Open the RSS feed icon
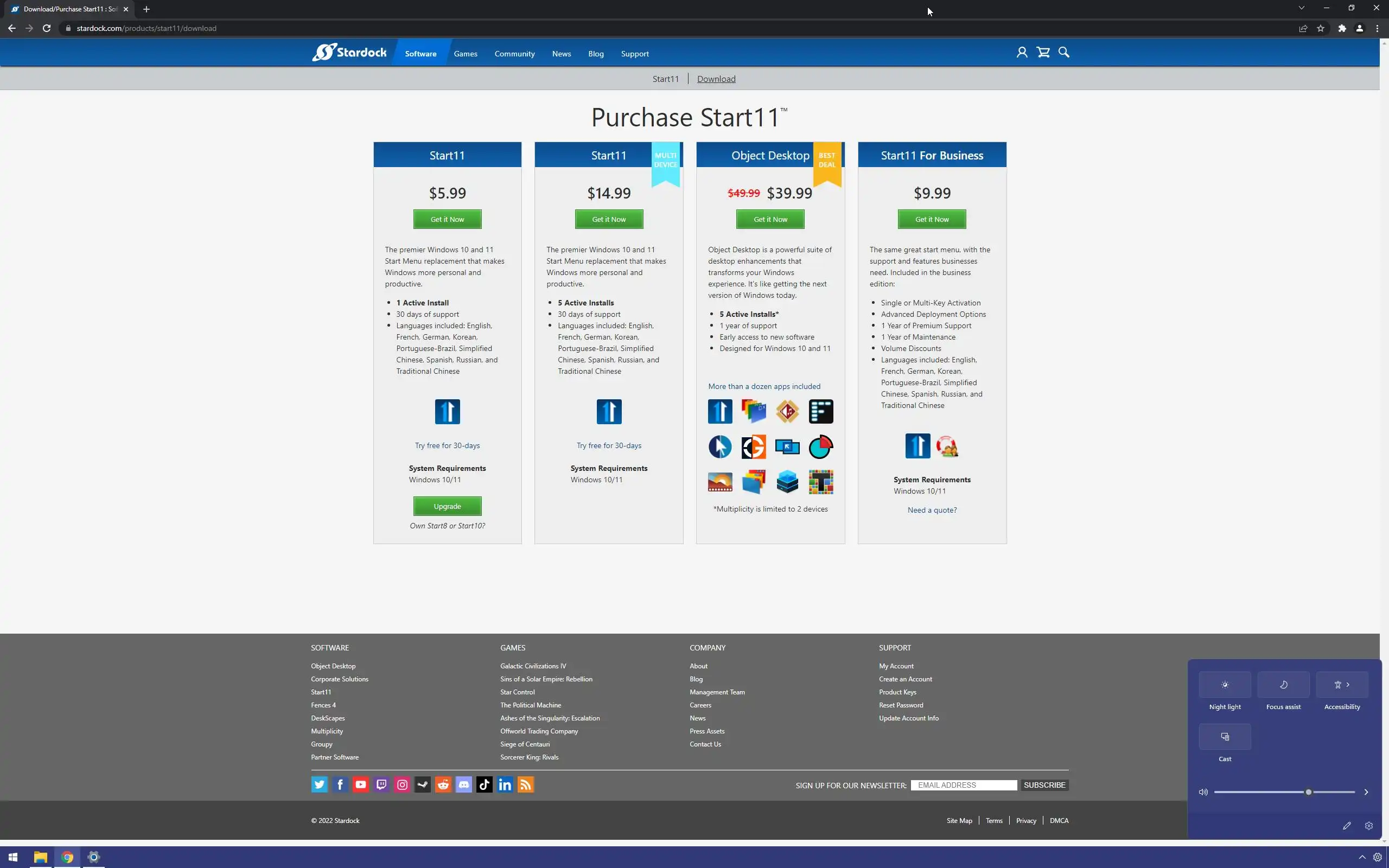 (x=526, y=784)
